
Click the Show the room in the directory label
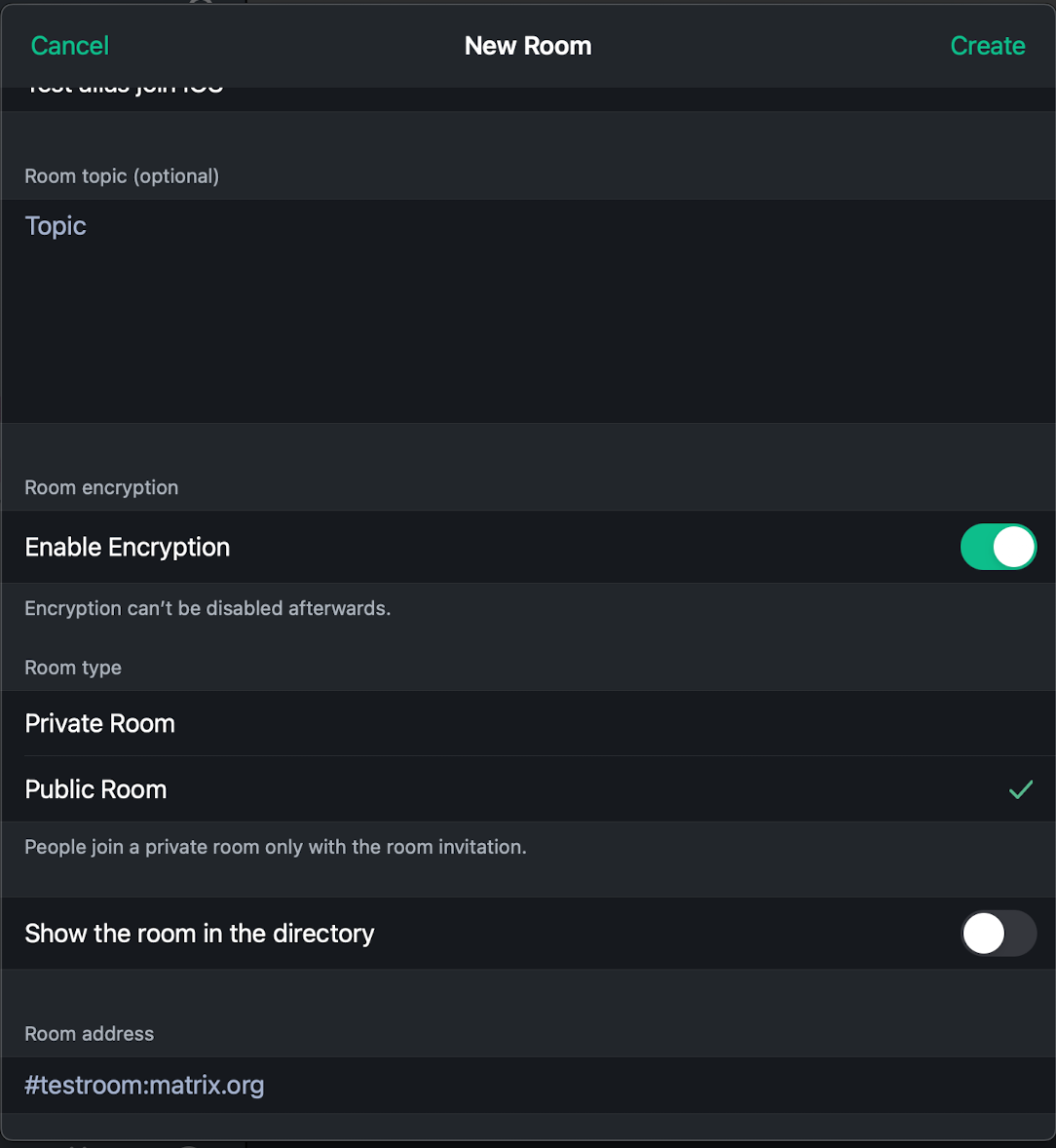199,934
